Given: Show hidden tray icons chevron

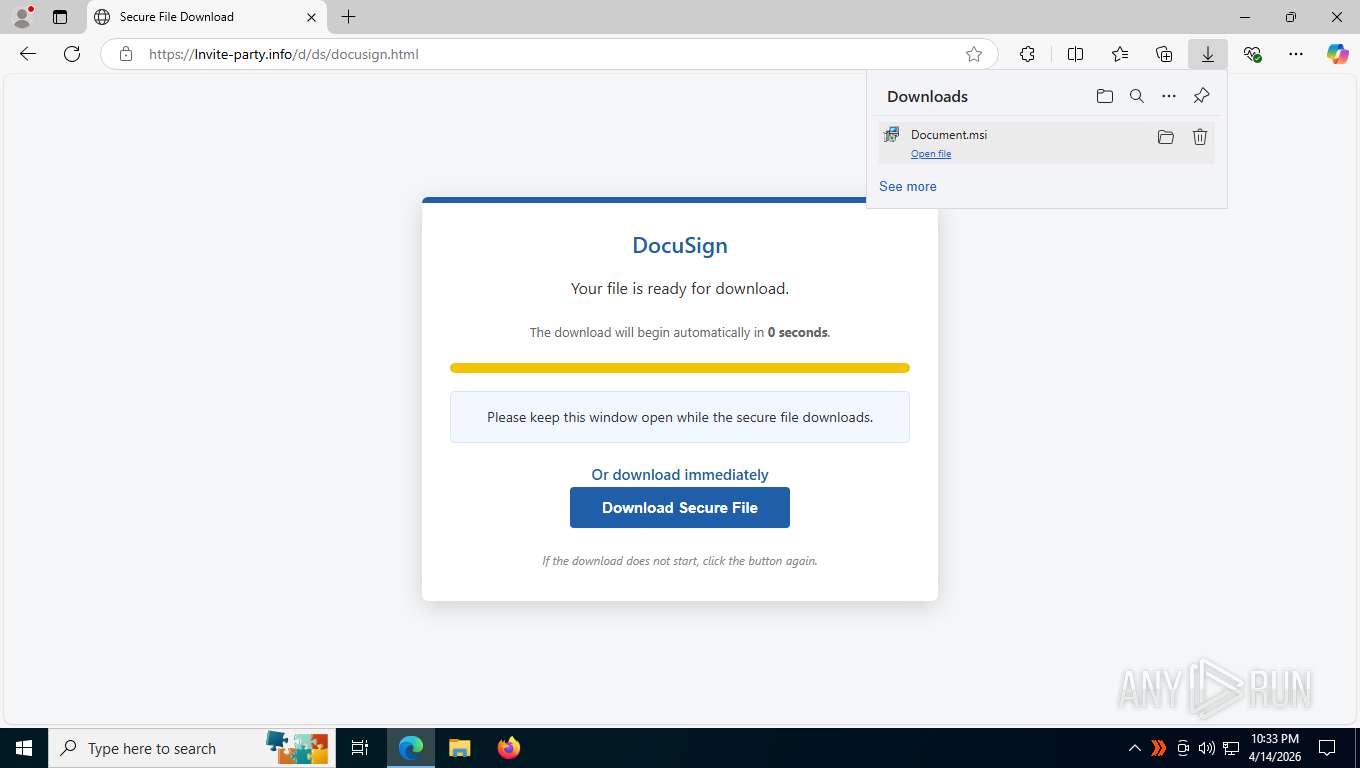Looking at the screenshot, I should click(x=1134, y=748).
